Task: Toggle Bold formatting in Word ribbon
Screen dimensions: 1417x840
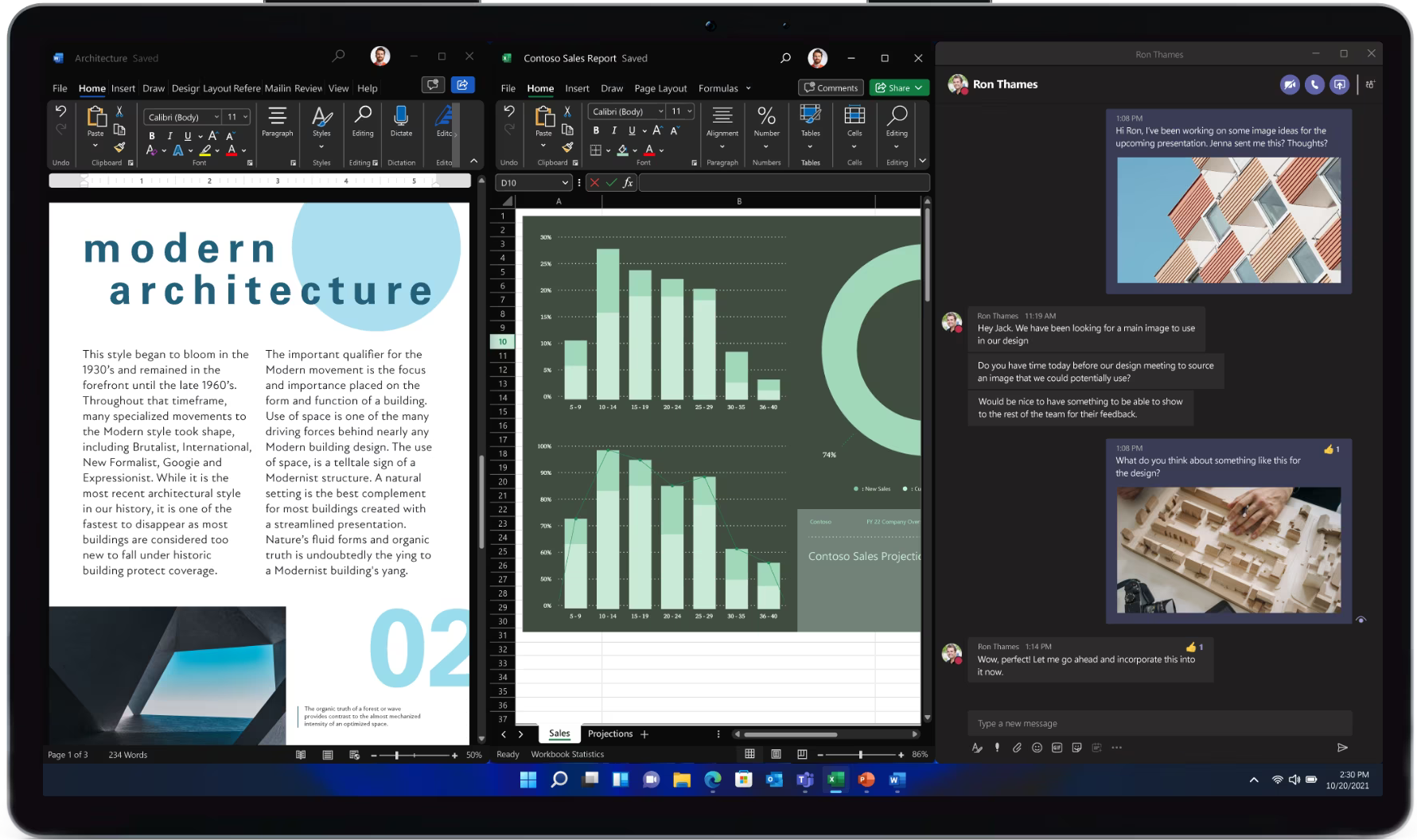Action: pyautogui.click(x=151, y=136)
